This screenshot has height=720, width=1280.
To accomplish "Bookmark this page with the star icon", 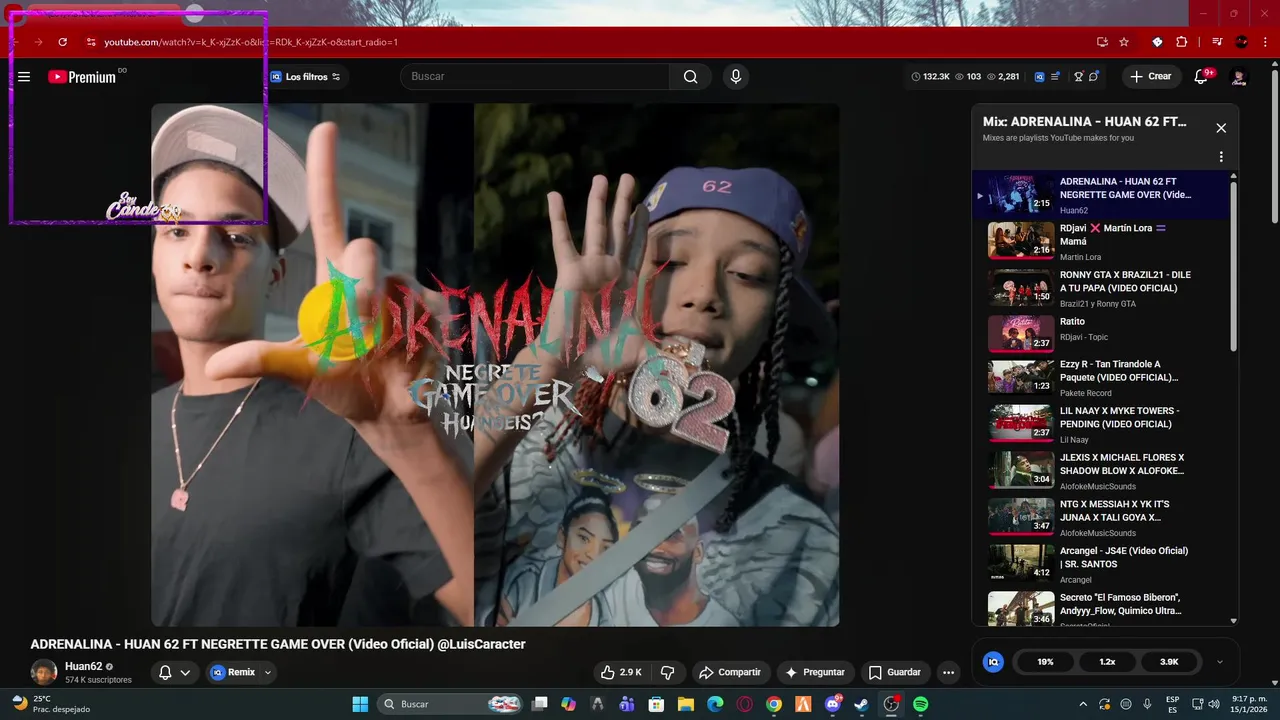I will (1124, 42).
